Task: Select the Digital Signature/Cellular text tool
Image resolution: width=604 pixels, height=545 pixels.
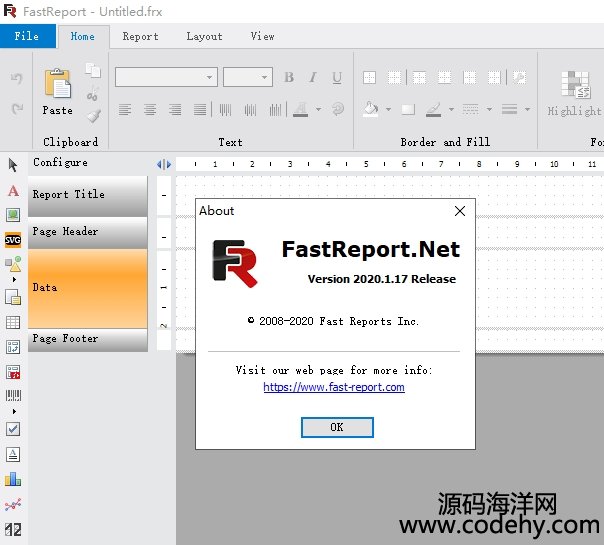Action: tap(13, 530)
